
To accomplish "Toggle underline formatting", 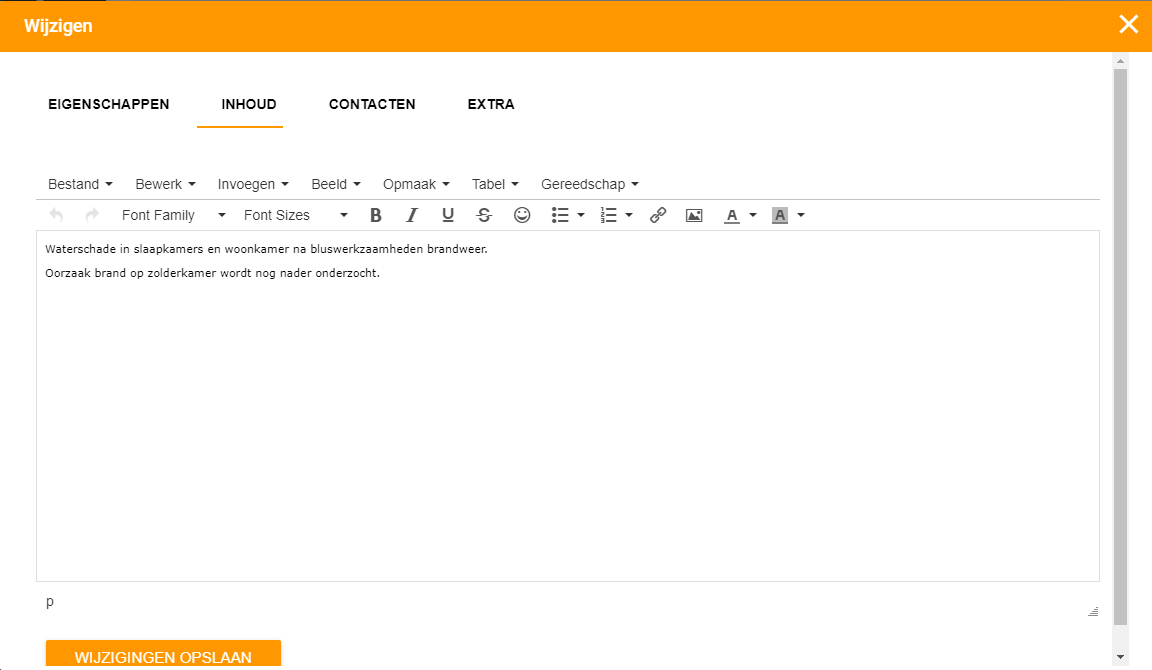I will (x=448, y=215).
